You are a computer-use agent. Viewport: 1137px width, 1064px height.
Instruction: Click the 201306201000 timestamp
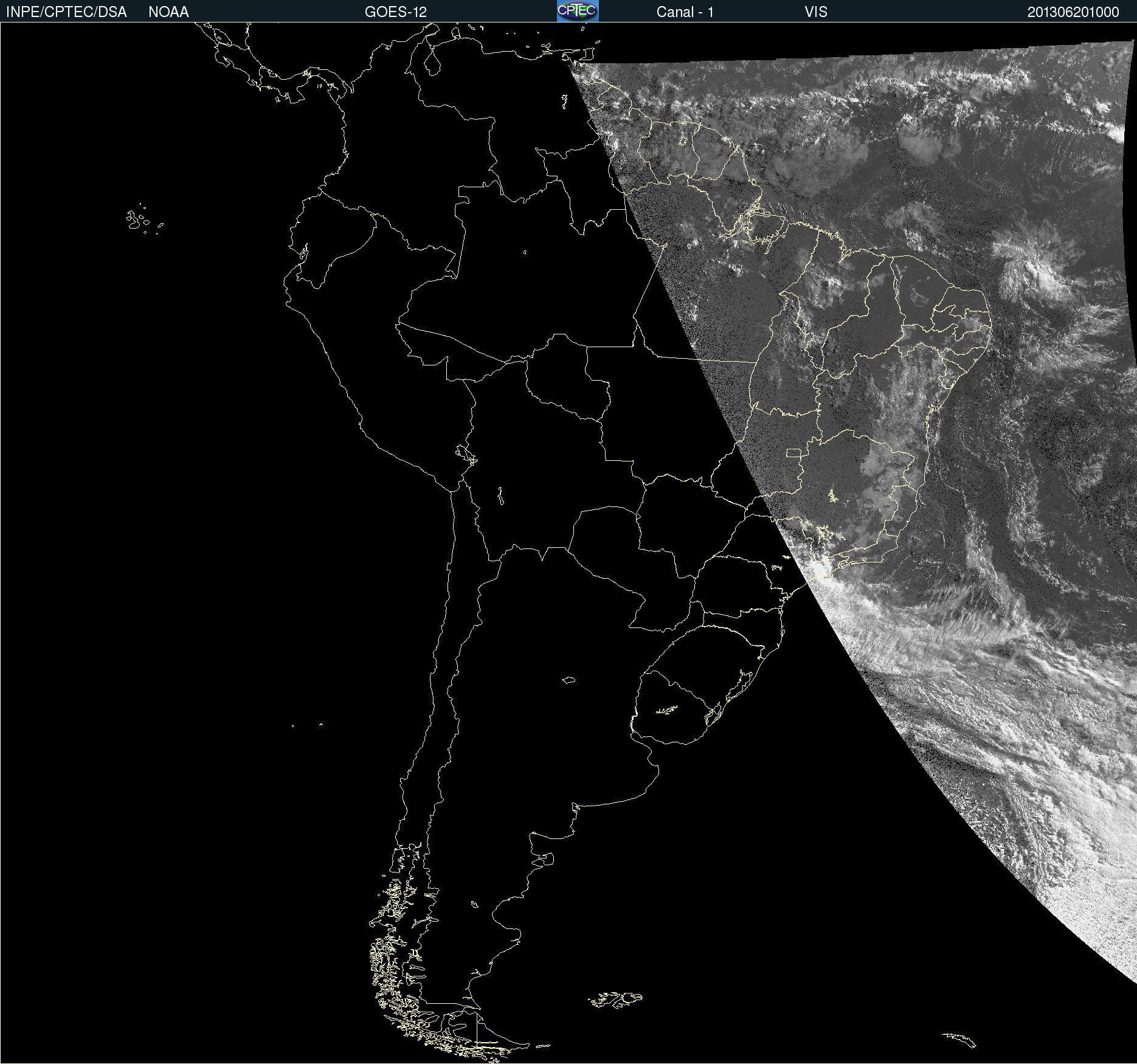[1073, 12]
